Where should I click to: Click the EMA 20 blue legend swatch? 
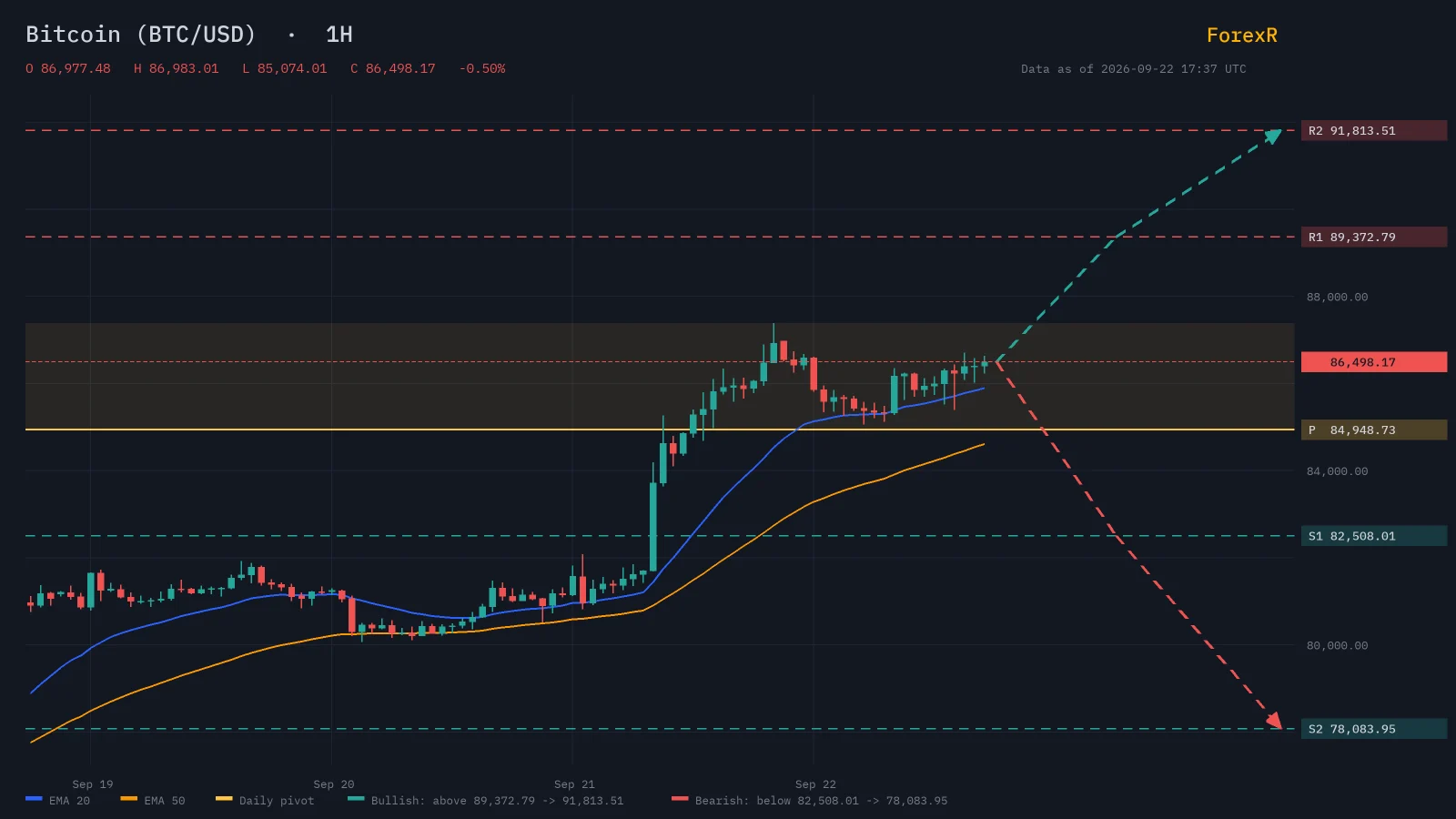[35, 799]
